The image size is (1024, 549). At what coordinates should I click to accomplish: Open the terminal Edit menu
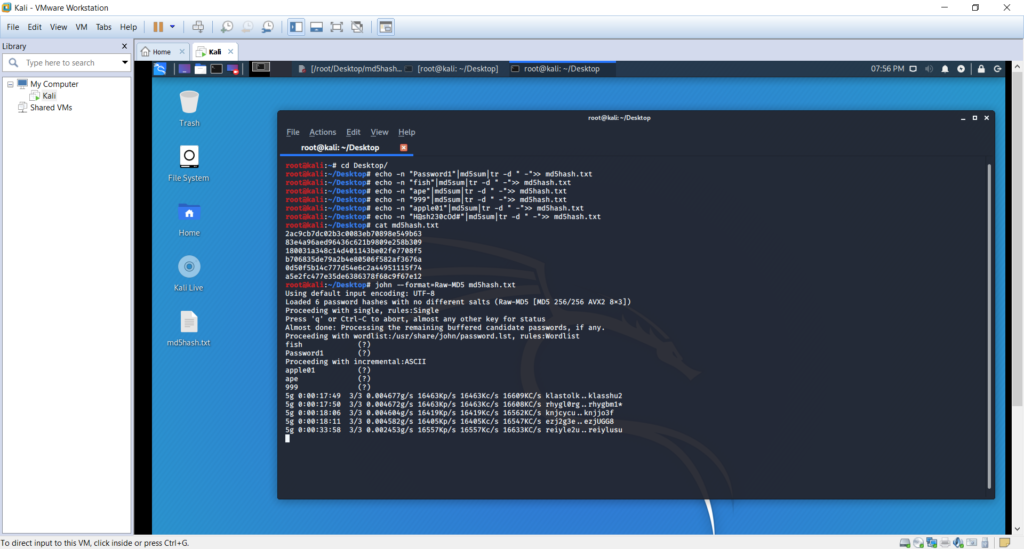353,132
